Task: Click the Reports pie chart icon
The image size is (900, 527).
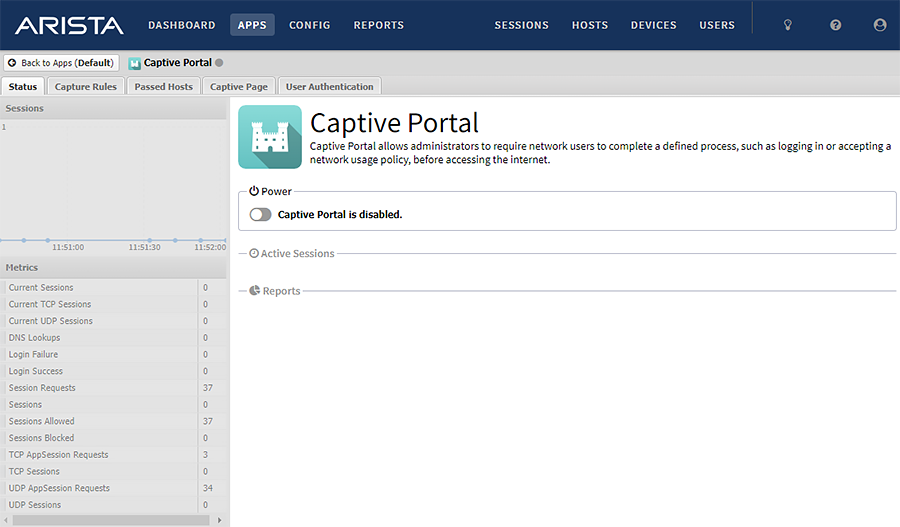Action: (254, 290)
